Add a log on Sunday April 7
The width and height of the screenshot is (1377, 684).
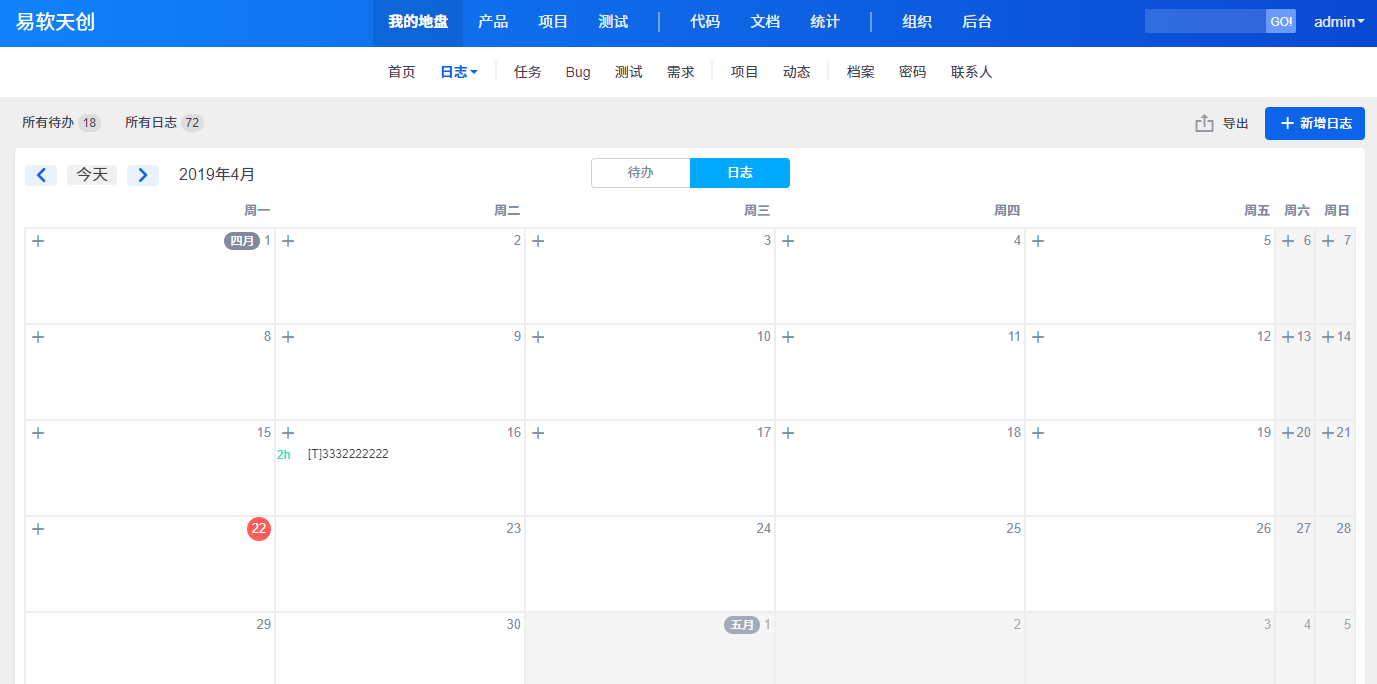point(1328,241)
